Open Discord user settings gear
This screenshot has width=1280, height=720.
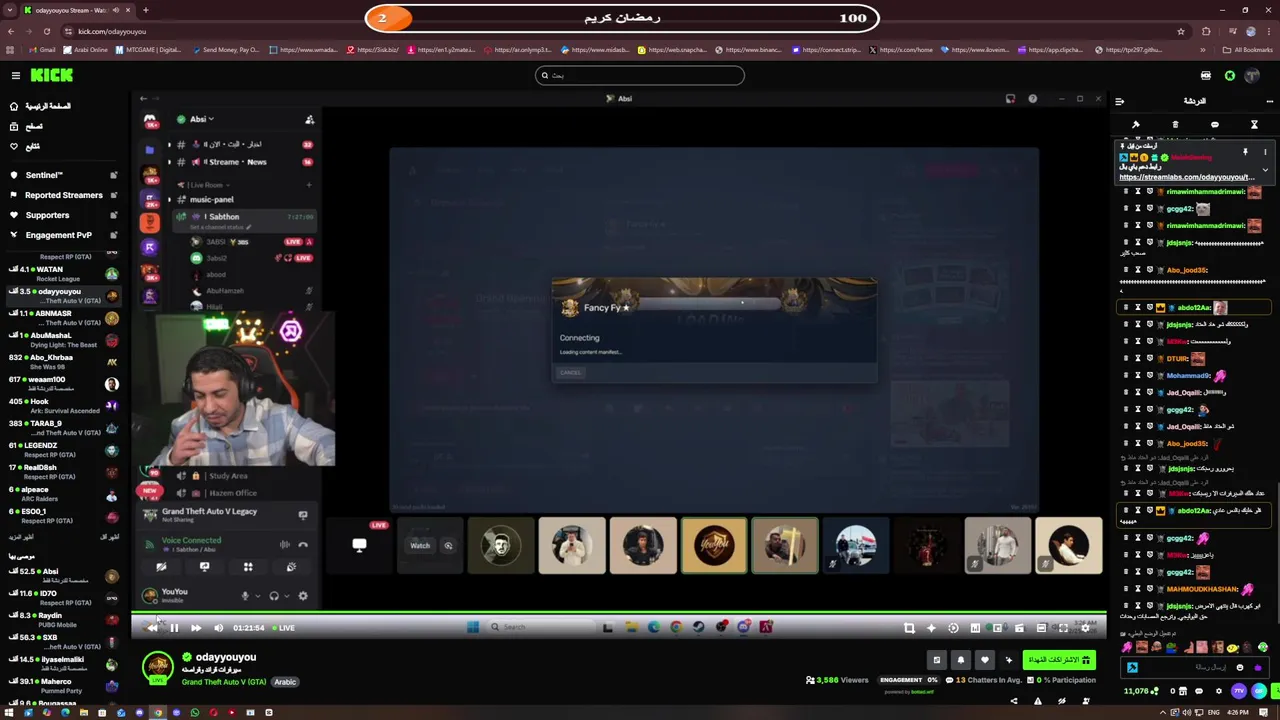[303, 596]
